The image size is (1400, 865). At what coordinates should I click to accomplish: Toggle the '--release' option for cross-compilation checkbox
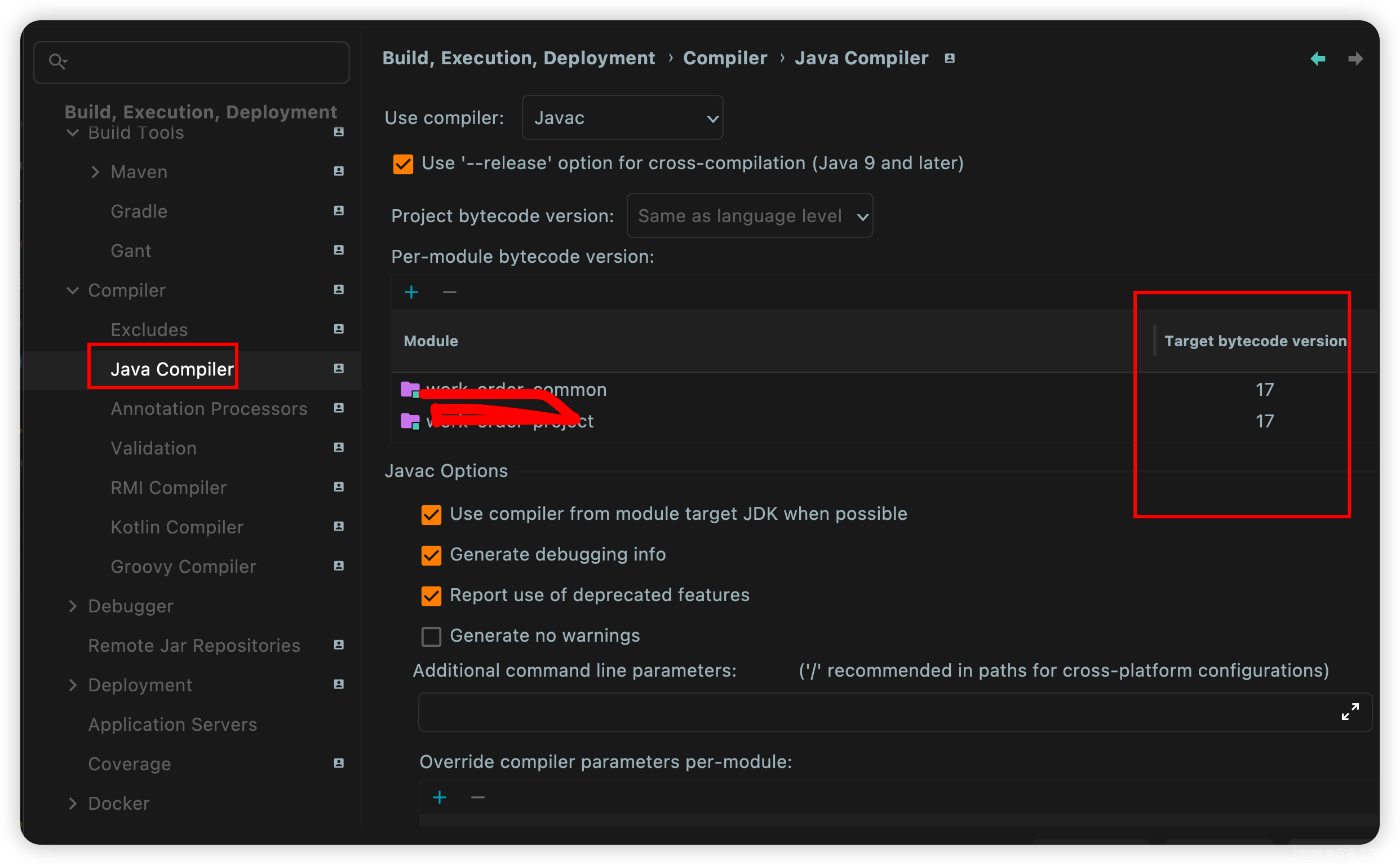point(403,164)
